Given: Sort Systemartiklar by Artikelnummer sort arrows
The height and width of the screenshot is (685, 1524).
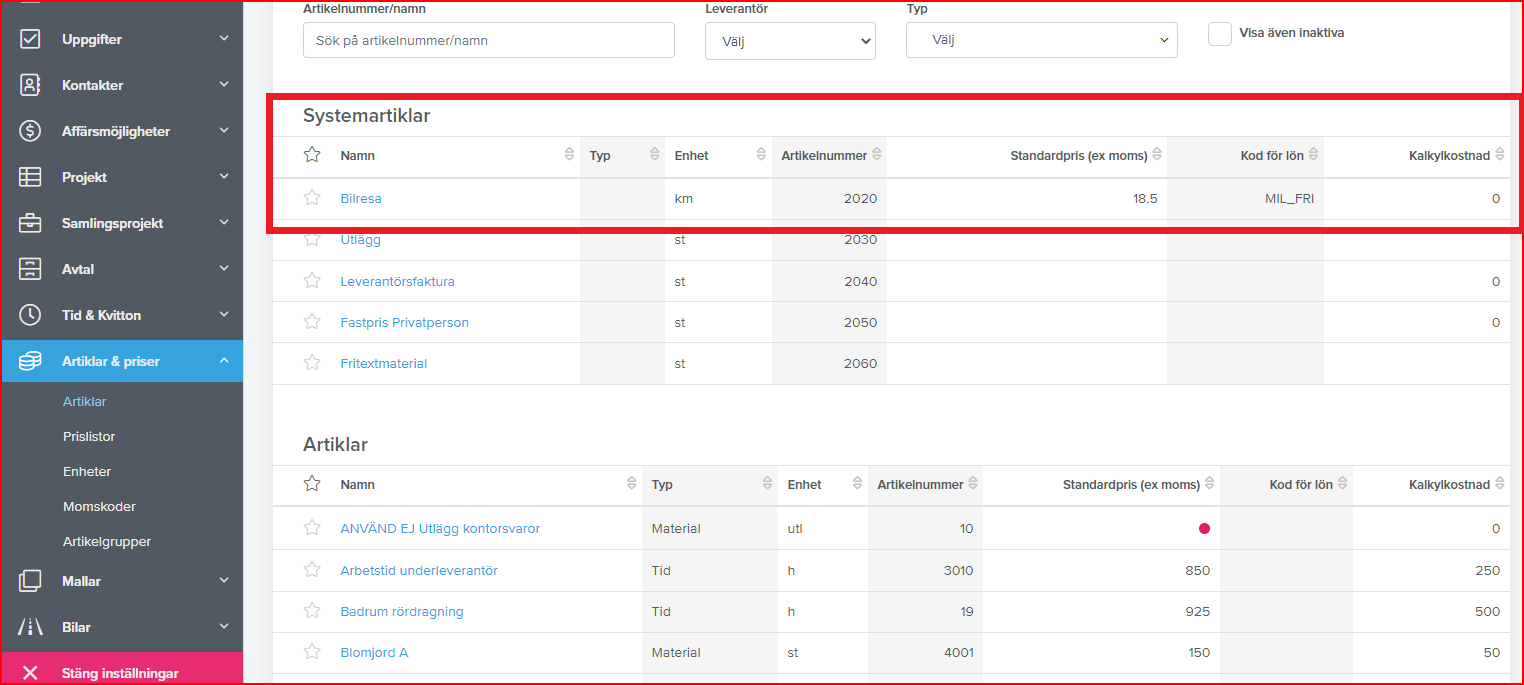Looking at the screenshot, I should (876, 155).
